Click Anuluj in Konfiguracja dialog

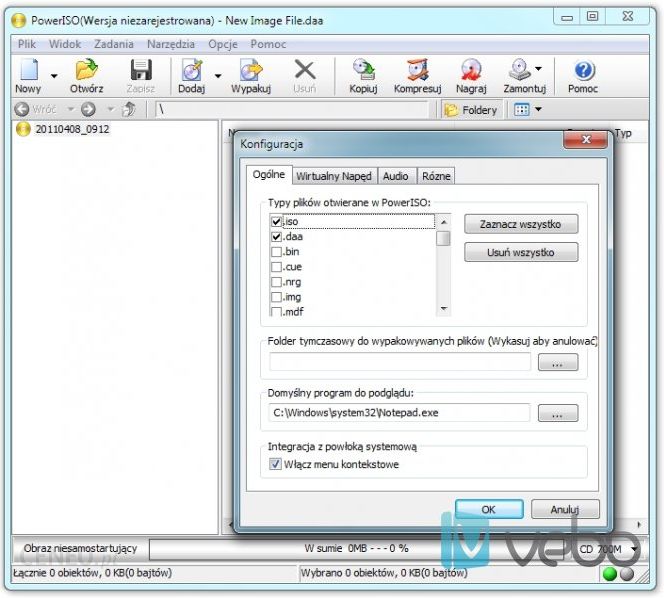click(565, 509)
